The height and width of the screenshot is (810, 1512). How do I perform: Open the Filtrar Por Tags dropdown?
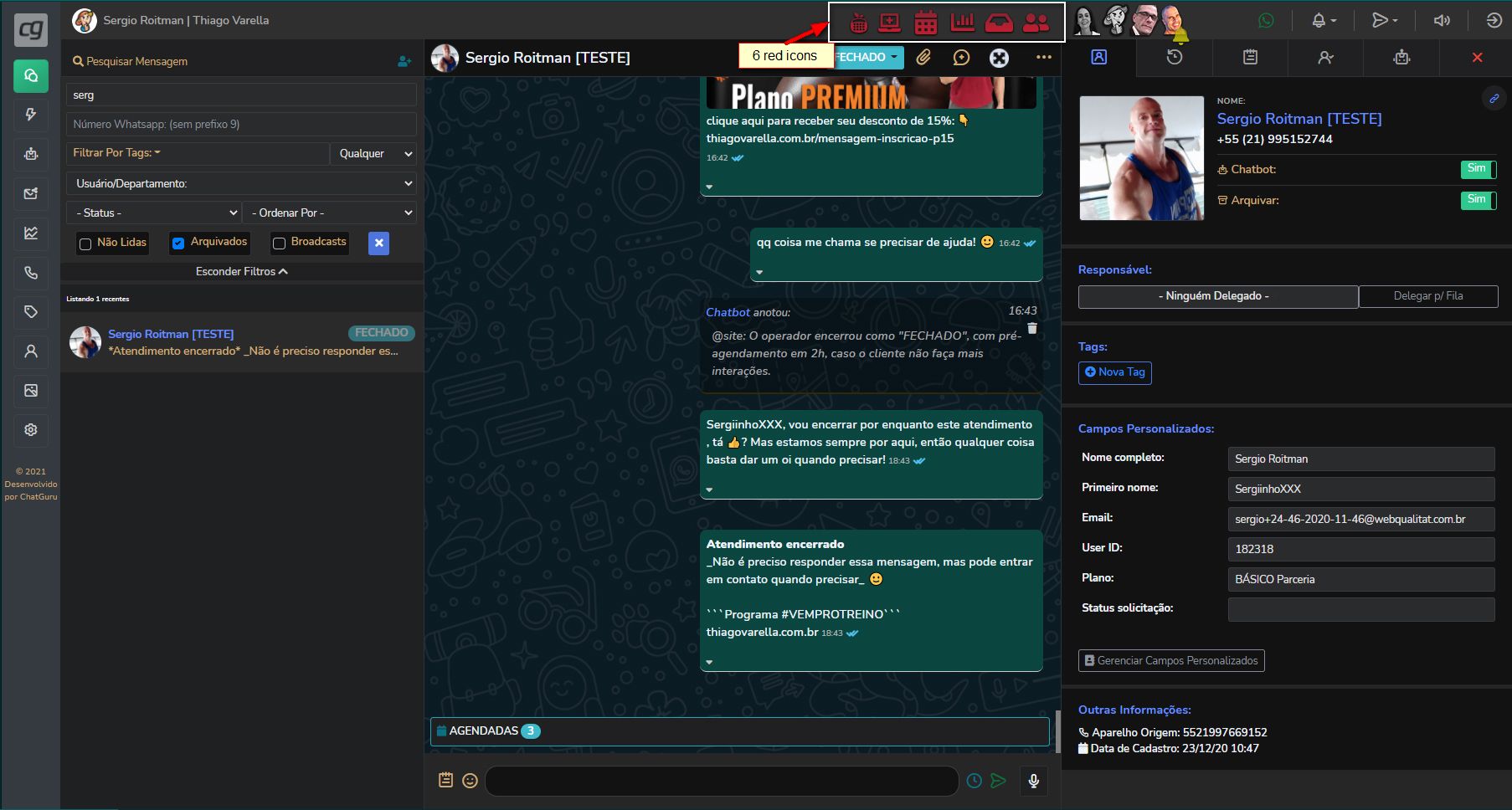click(198, 153)
